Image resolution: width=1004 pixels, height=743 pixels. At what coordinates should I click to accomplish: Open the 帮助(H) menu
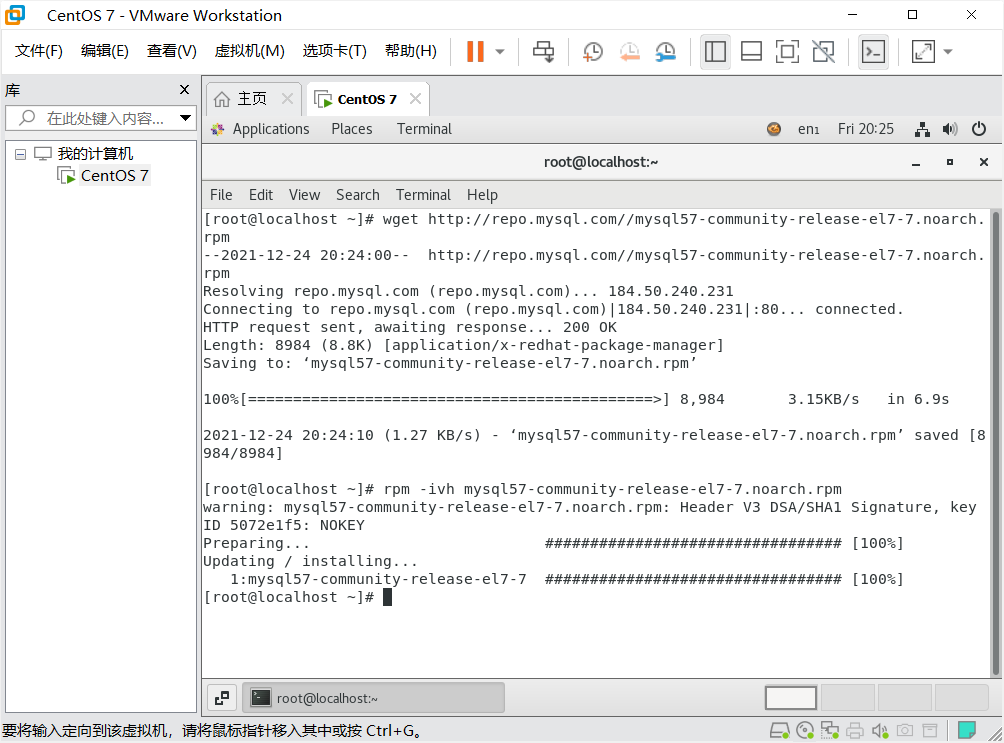(410, 51)
